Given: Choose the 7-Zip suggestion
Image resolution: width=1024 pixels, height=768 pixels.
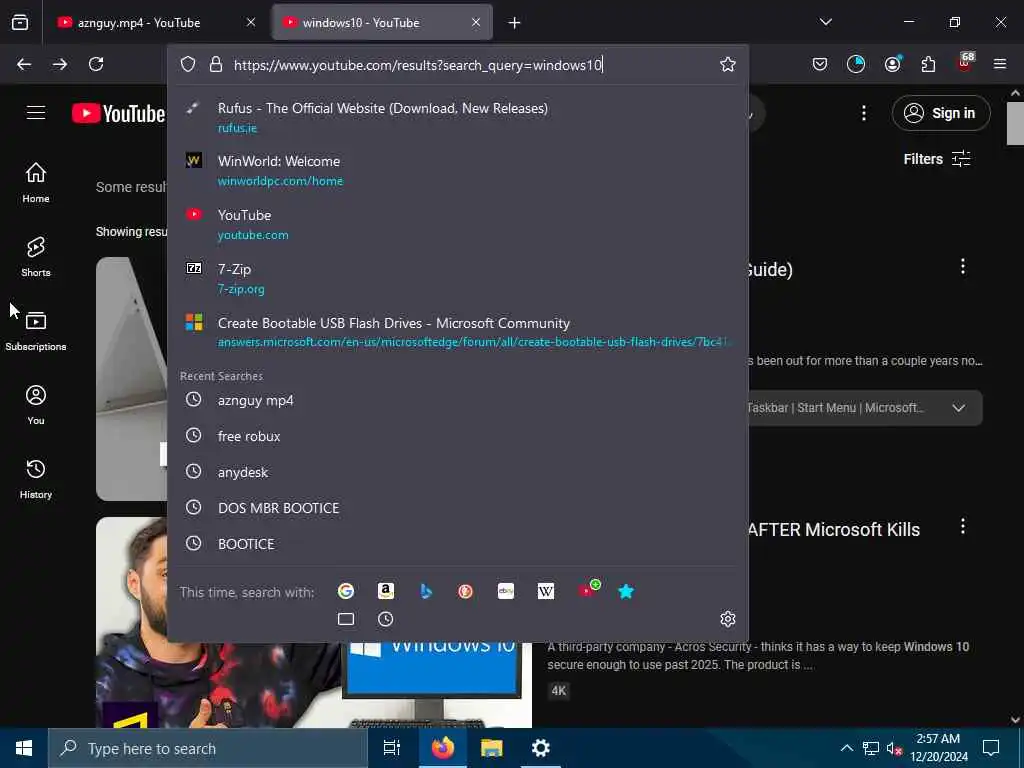Looking at the screenshot, I should click(457, 278).
